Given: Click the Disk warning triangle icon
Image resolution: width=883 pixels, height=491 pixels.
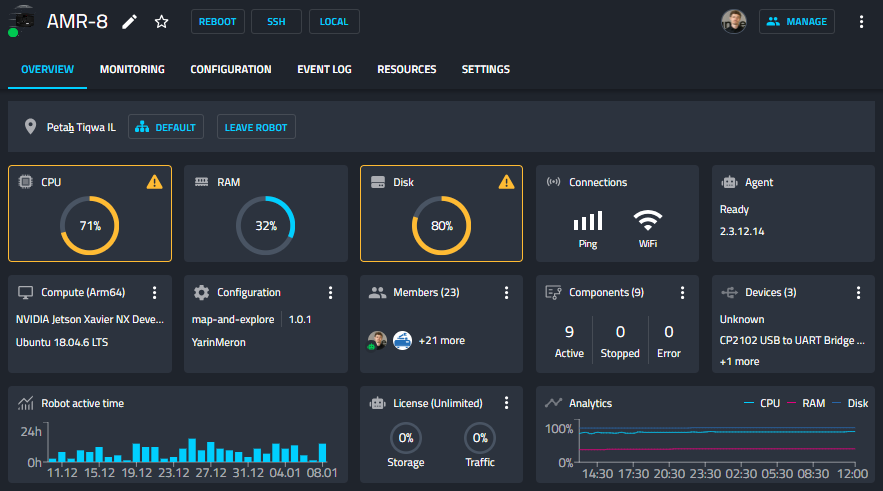Looking at the screenshot, I should [506, 182].
